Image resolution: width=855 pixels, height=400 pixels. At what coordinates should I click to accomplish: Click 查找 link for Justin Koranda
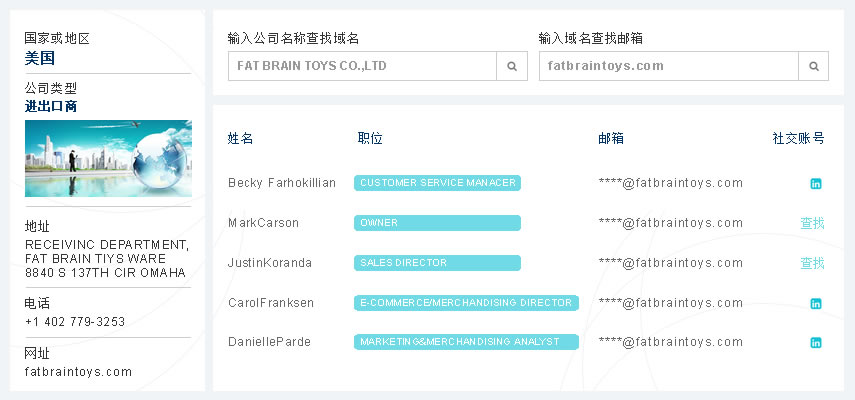pyautogui.click(x=812, y=263)
